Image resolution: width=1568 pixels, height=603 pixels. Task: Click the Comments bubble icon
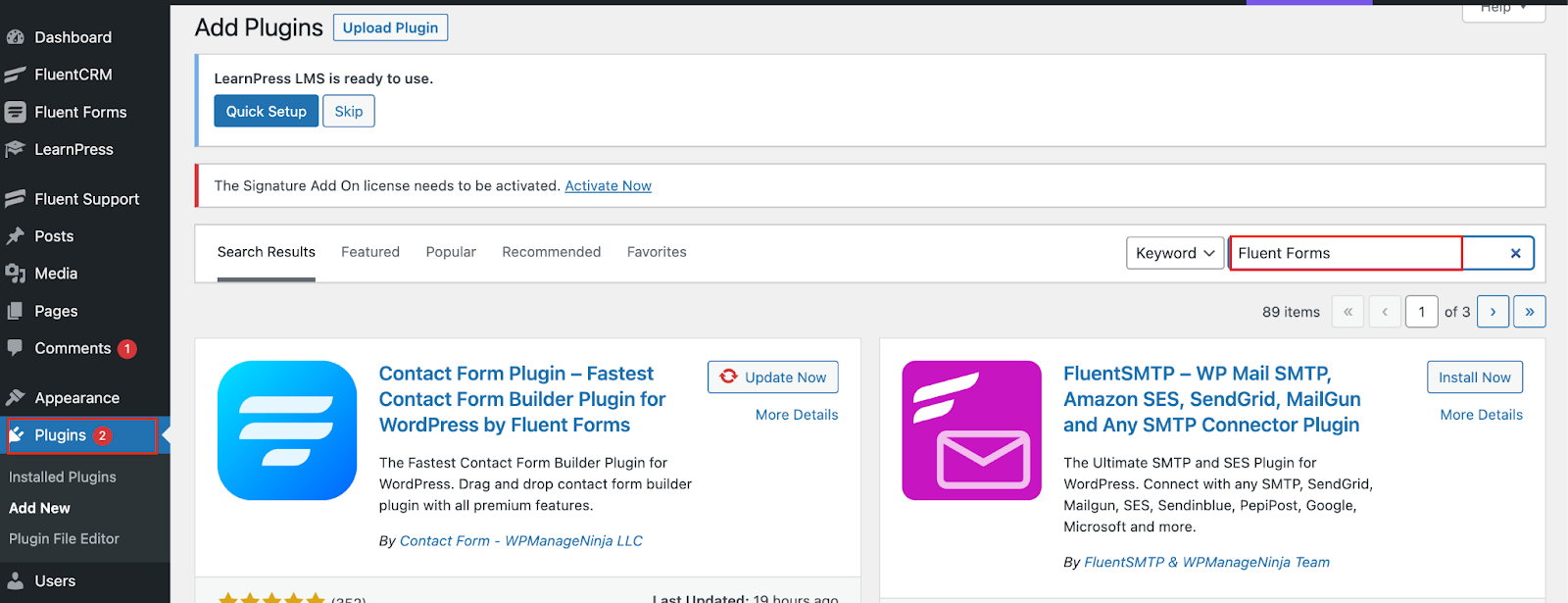[15, 348]
